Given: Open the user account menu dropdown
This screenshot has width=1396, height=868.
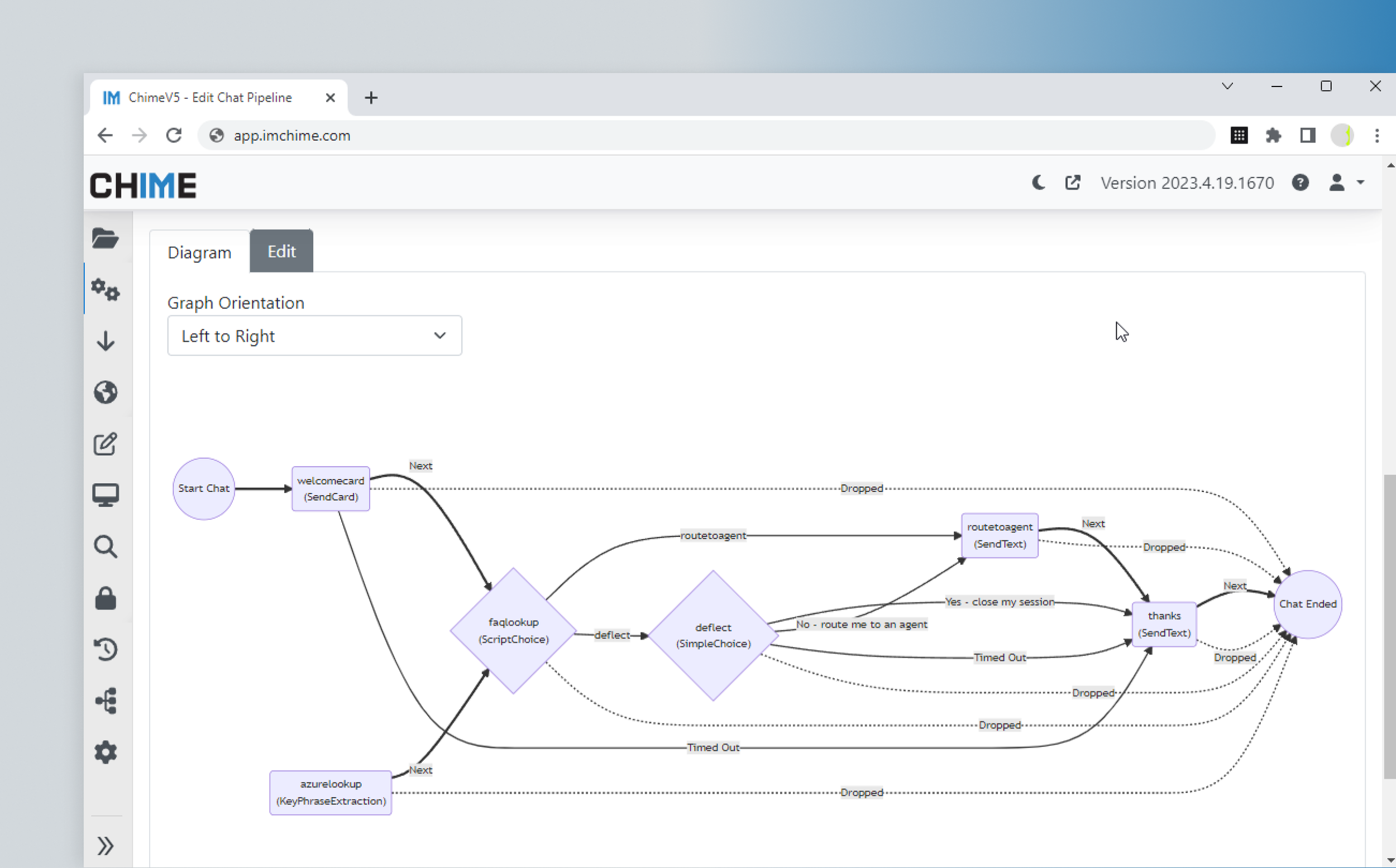Looking at the screenshot, I should coord(1346,183).
